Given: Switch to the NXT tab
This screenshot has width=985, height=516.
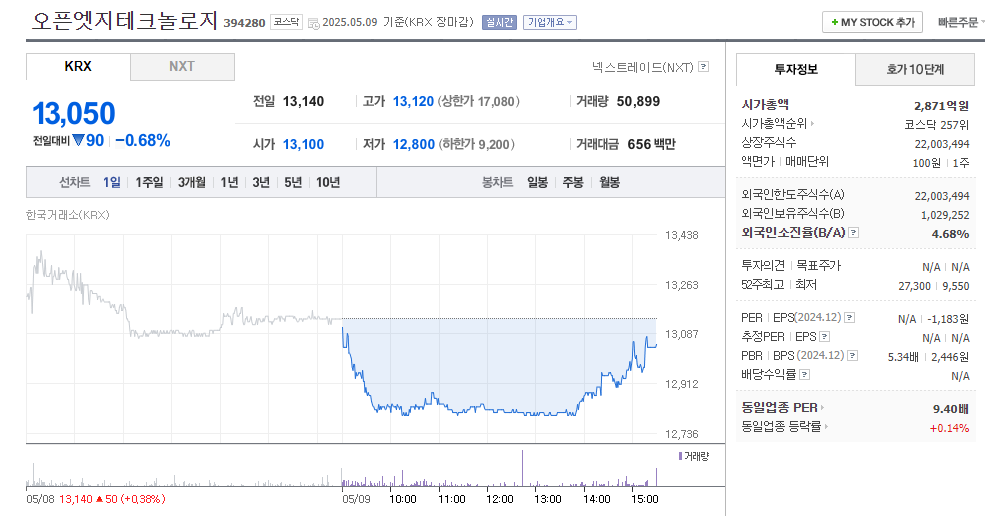Looking at the screenshot, I should [x=182, y=67].
